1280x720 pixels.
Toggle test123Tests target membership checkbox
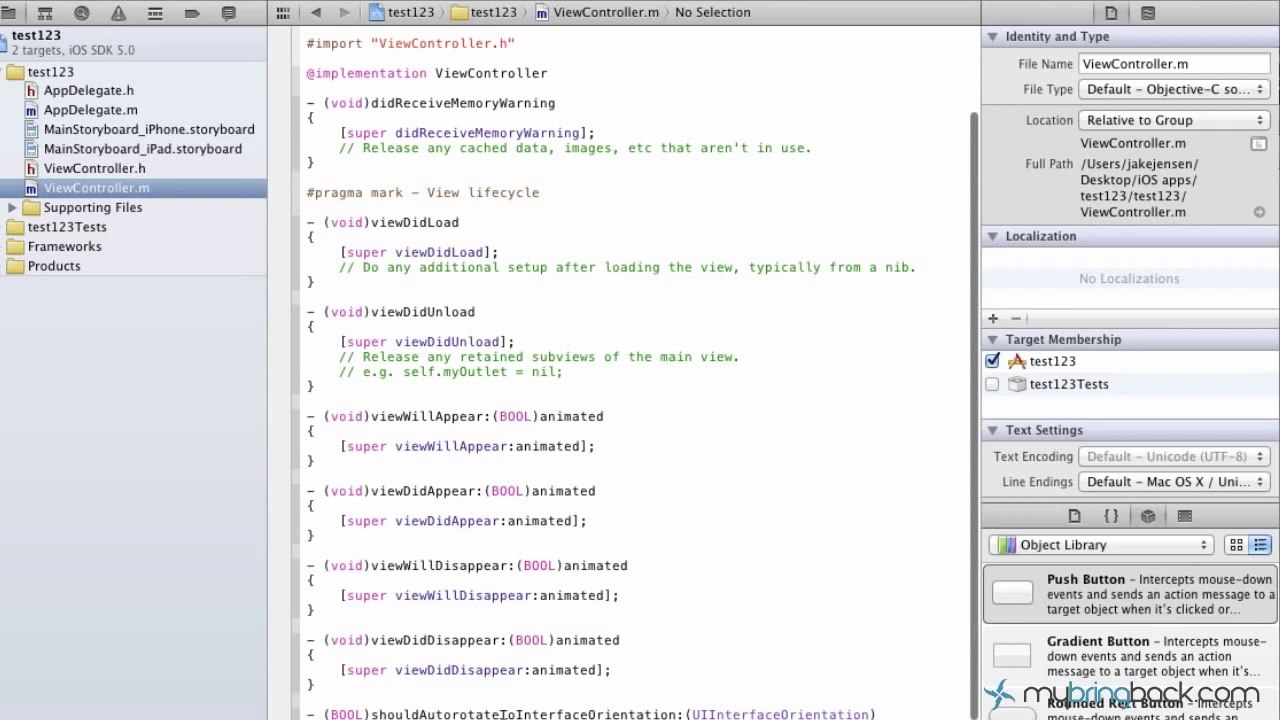992,384
